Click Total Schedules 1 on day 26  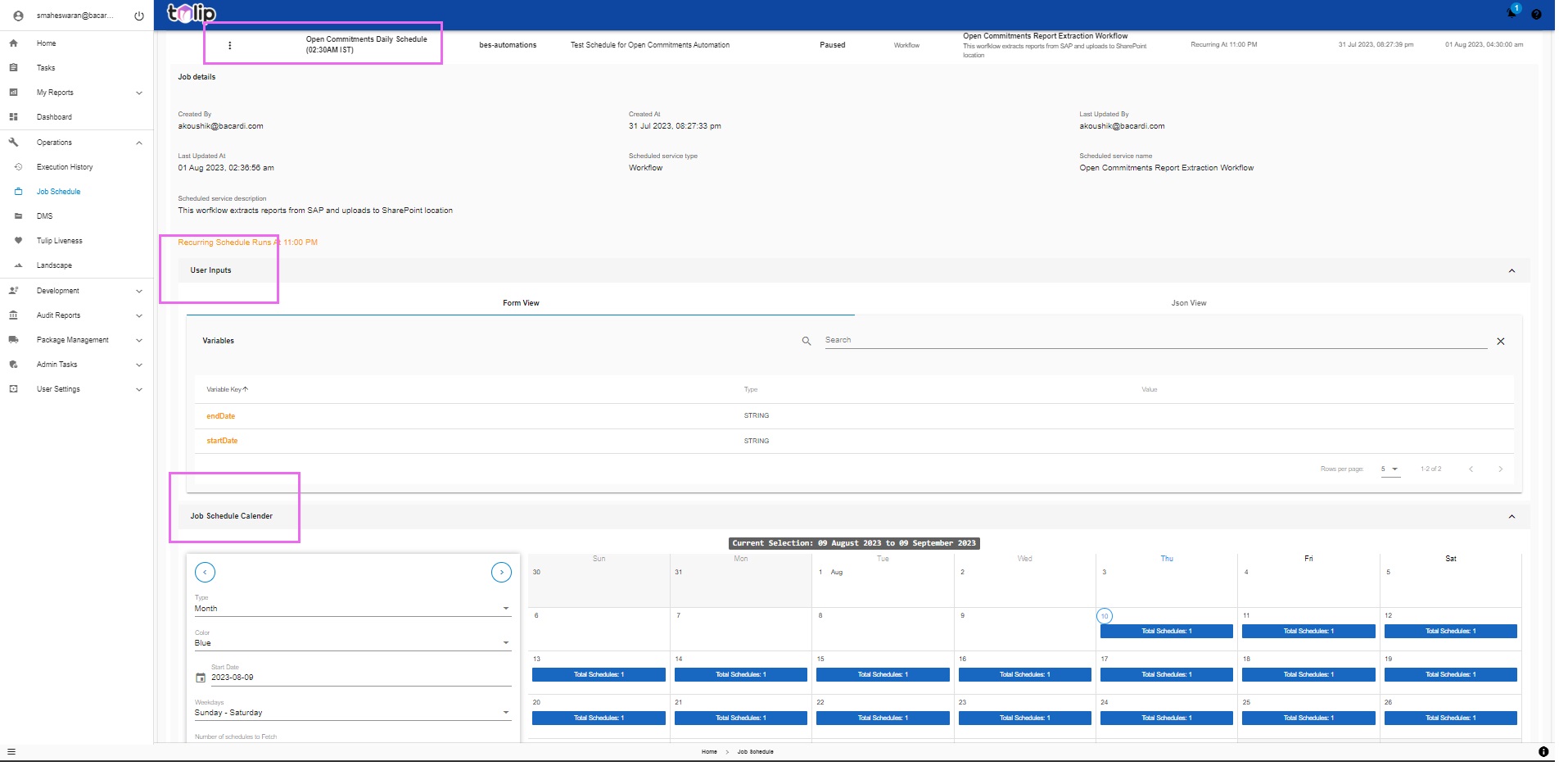tap(1450, 718)
